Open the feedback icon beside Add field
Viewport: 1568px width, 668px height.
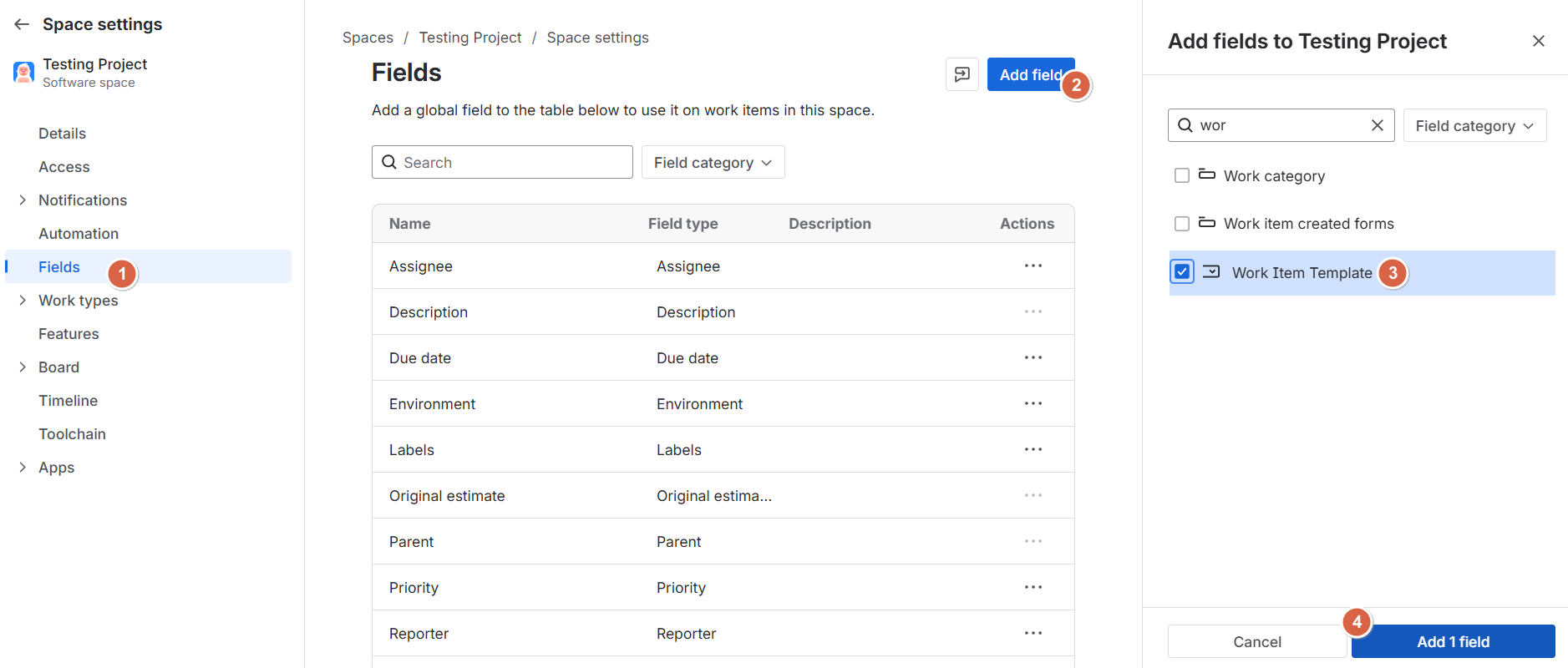962,74
